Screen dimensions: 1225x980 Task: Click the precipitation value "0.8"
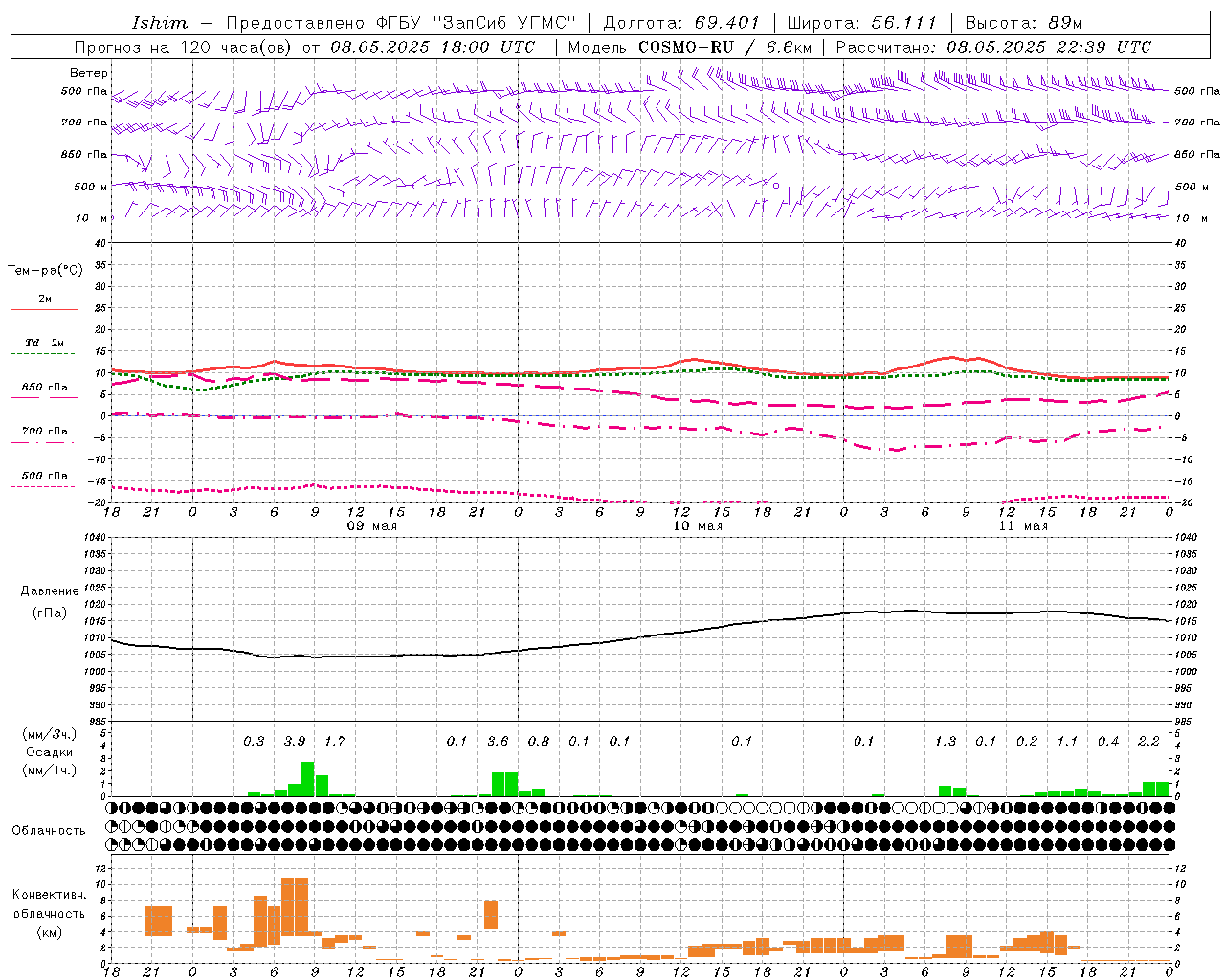(x=539, y=742)
